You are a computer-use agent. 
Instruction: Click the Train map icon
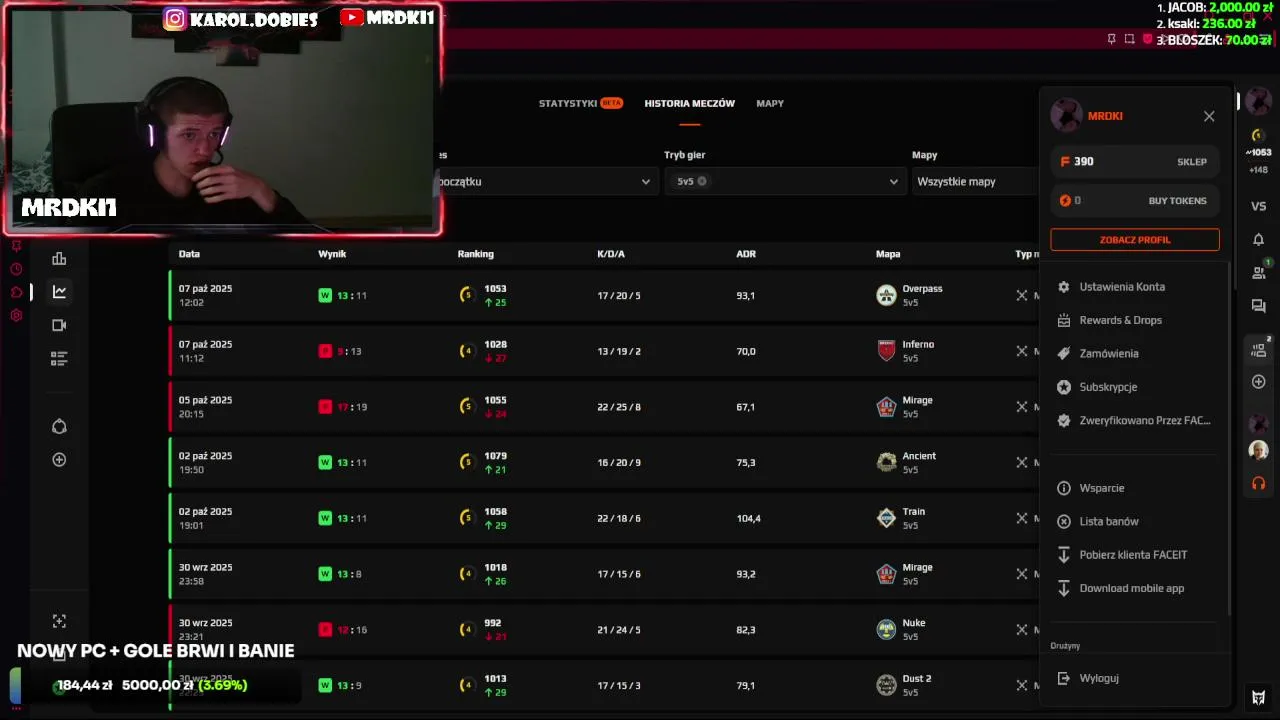tap(886, 518)
